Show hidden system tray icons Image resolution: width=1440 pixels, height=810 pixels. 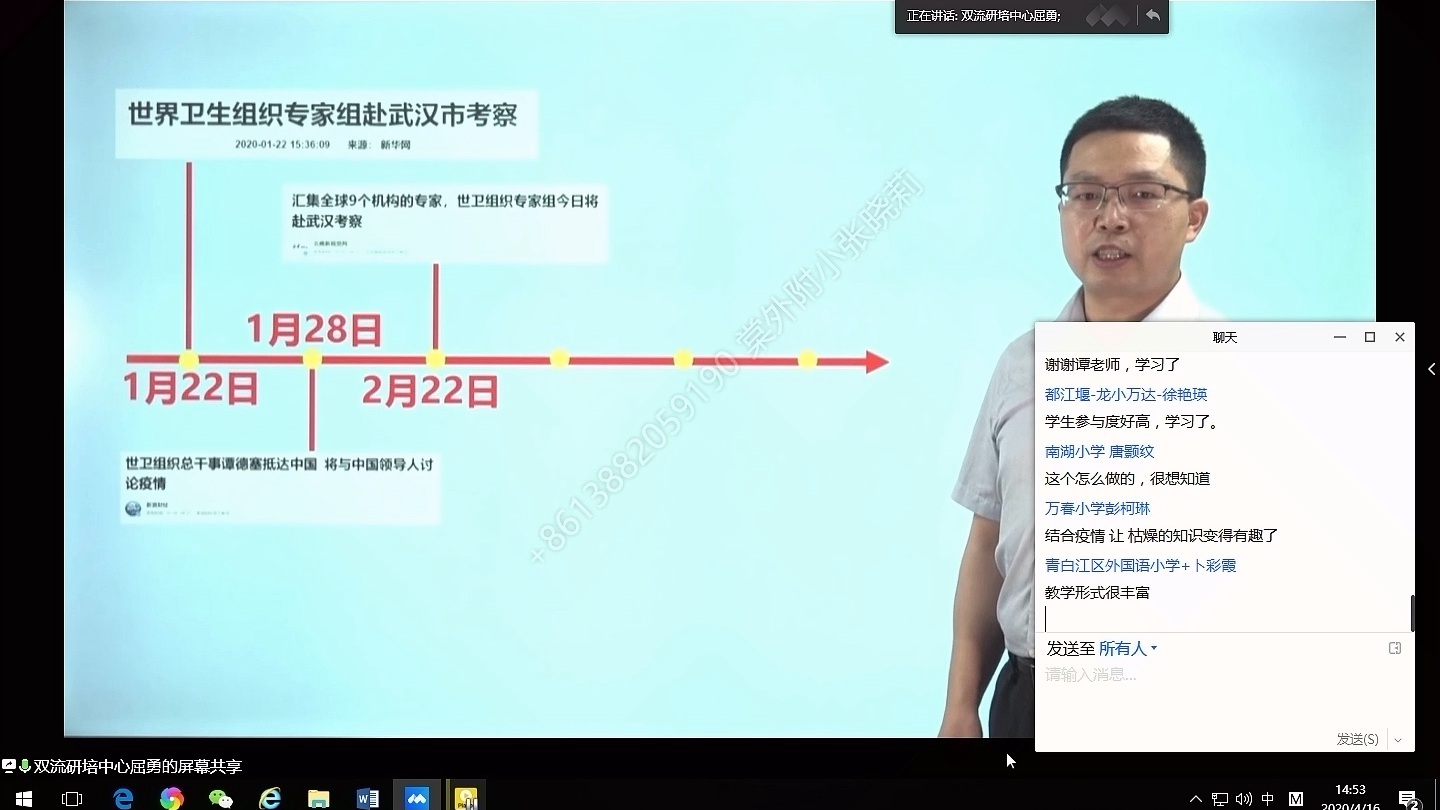[x=1196, y=798]
